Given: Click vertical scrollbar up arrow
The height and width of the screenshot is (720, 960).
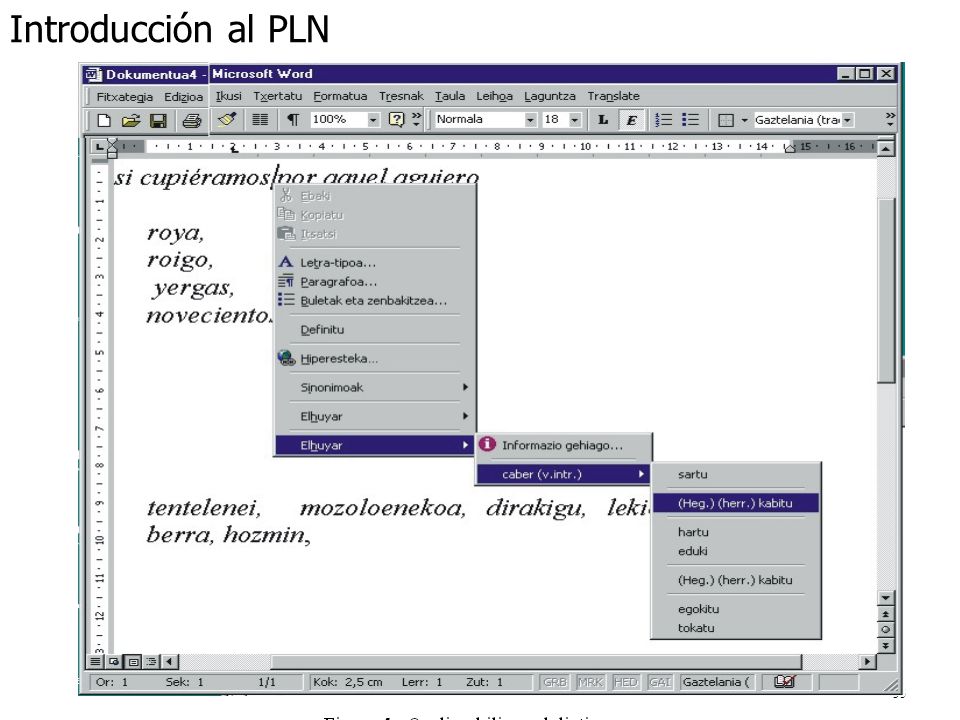Looking at the screenshot, I should coord(885,148).
